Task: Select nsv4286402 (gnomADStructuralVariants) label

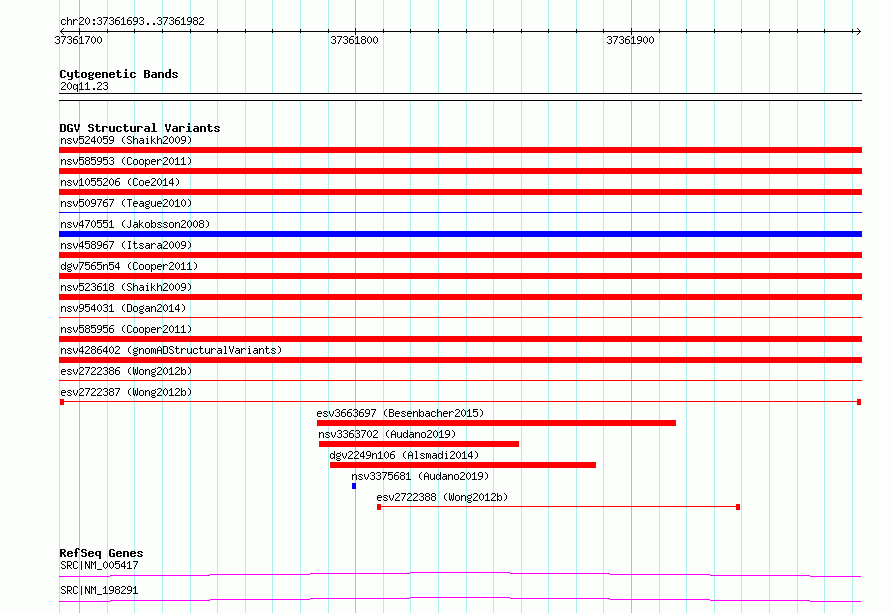Action: 171,350
